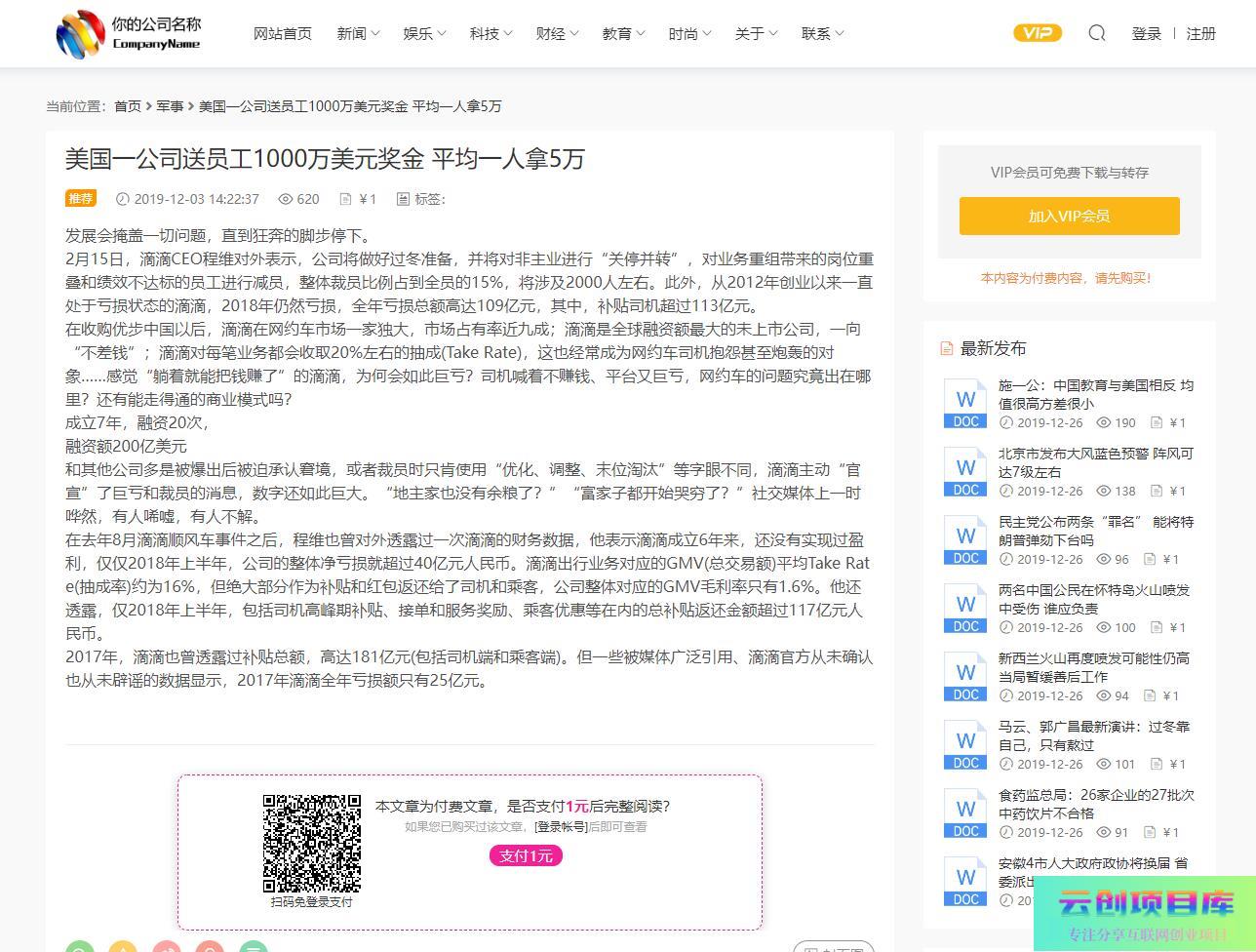Image resolution: width=1256 pixels, height=952 pixels.
Task: Click the gold VIP badge icon
Action: click(x=1038, y=33)
